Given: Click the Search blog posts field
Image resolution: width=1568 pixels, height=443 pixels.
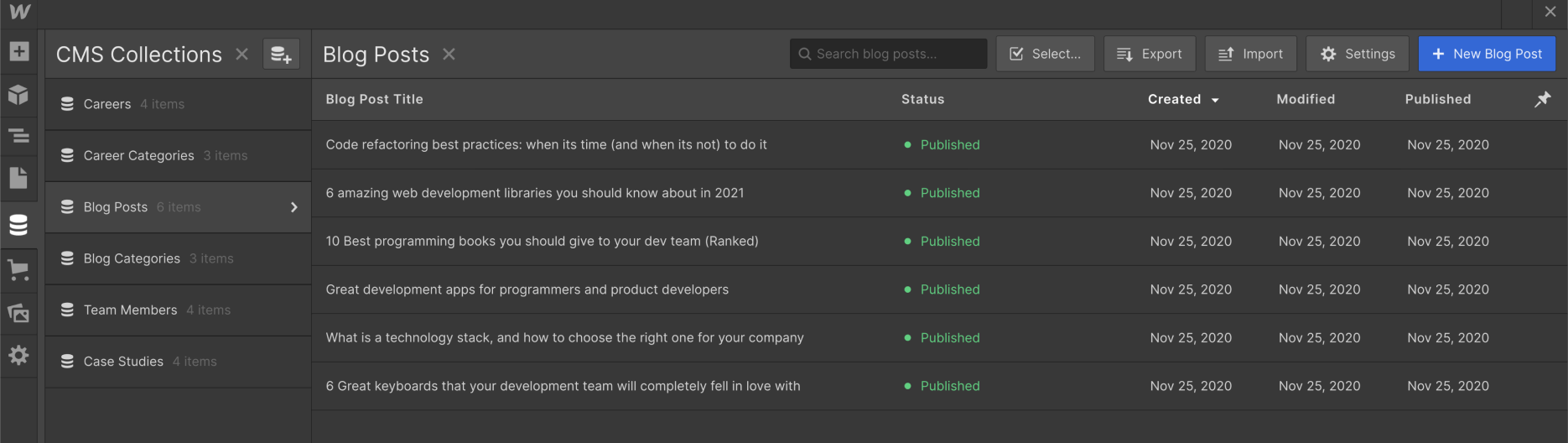Looking at the screenshot, I should click(x=889, y=54).
